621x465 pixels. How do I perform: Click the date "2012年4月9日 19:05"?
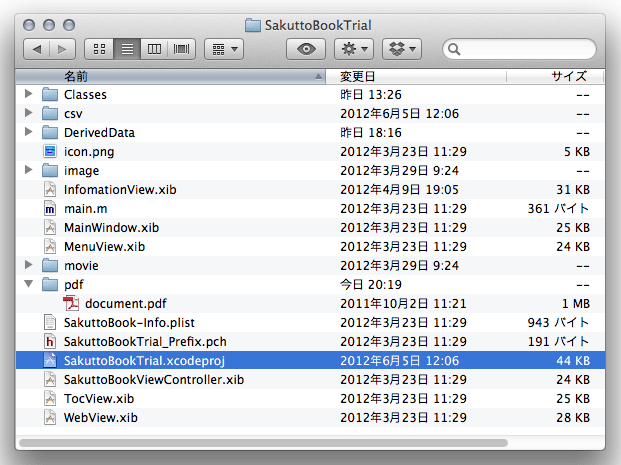coord(399,190)
